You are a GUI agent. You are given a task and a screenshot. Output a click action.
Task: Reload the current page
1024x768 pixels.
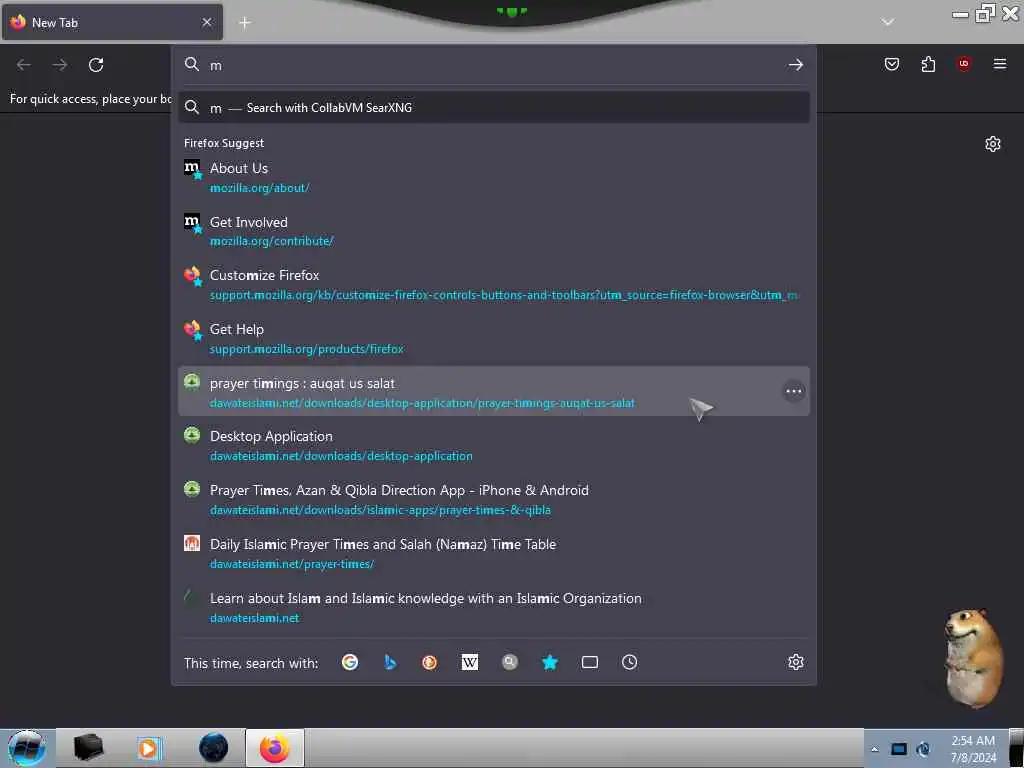click(96, 65)
